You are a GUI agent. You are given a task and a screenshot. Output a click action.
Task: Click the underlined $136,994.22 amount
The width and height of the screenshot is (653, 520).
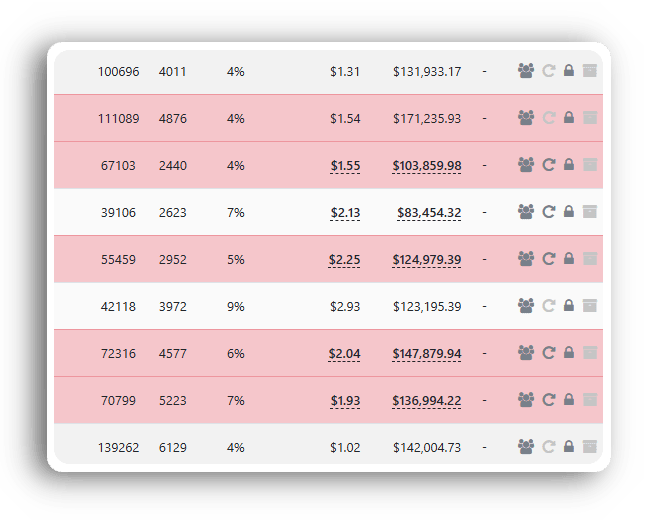pos(427,400)
